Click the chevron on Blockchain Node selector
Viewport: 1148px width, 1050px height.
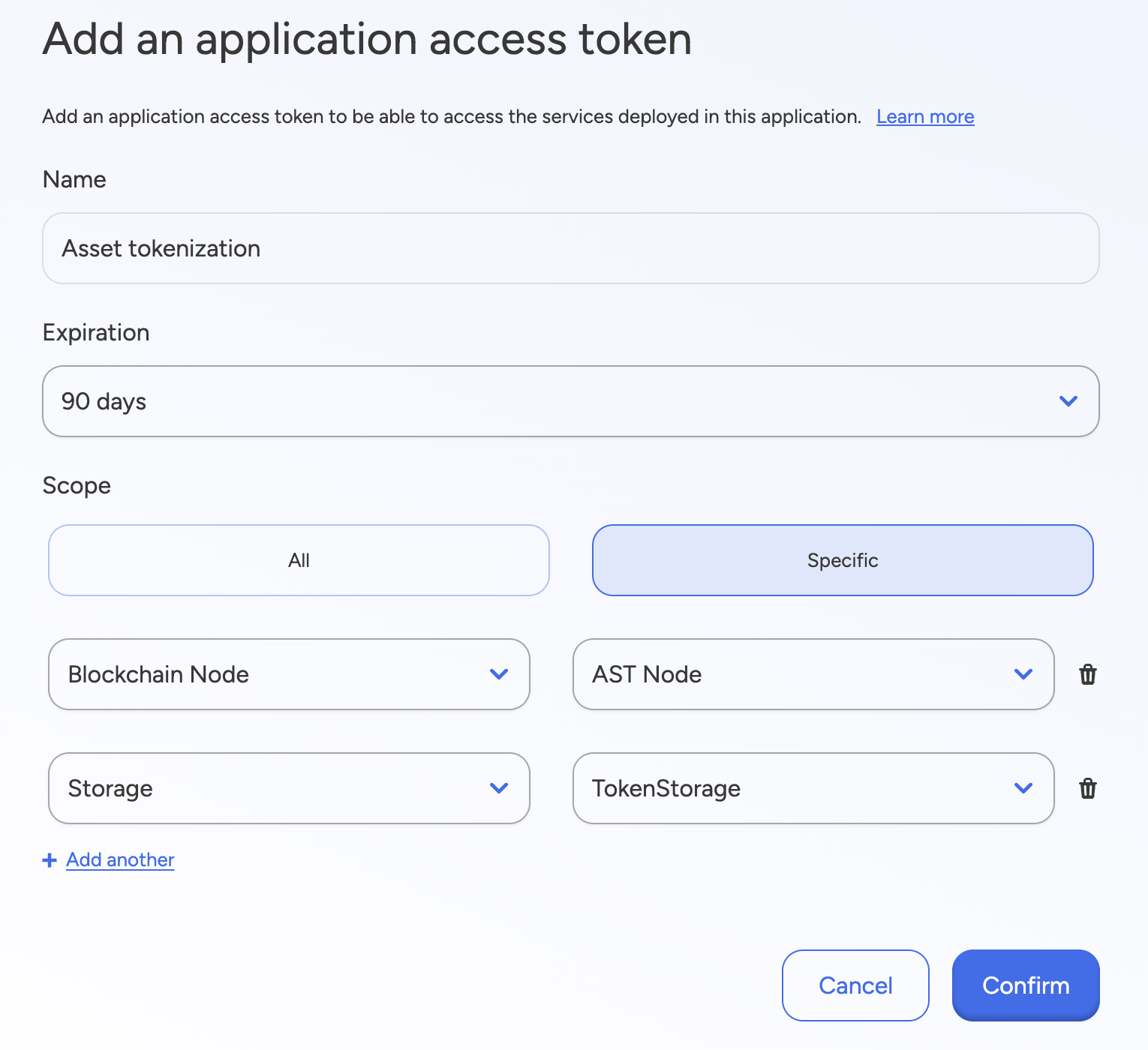pyautogui.click(x=499, y=674)
